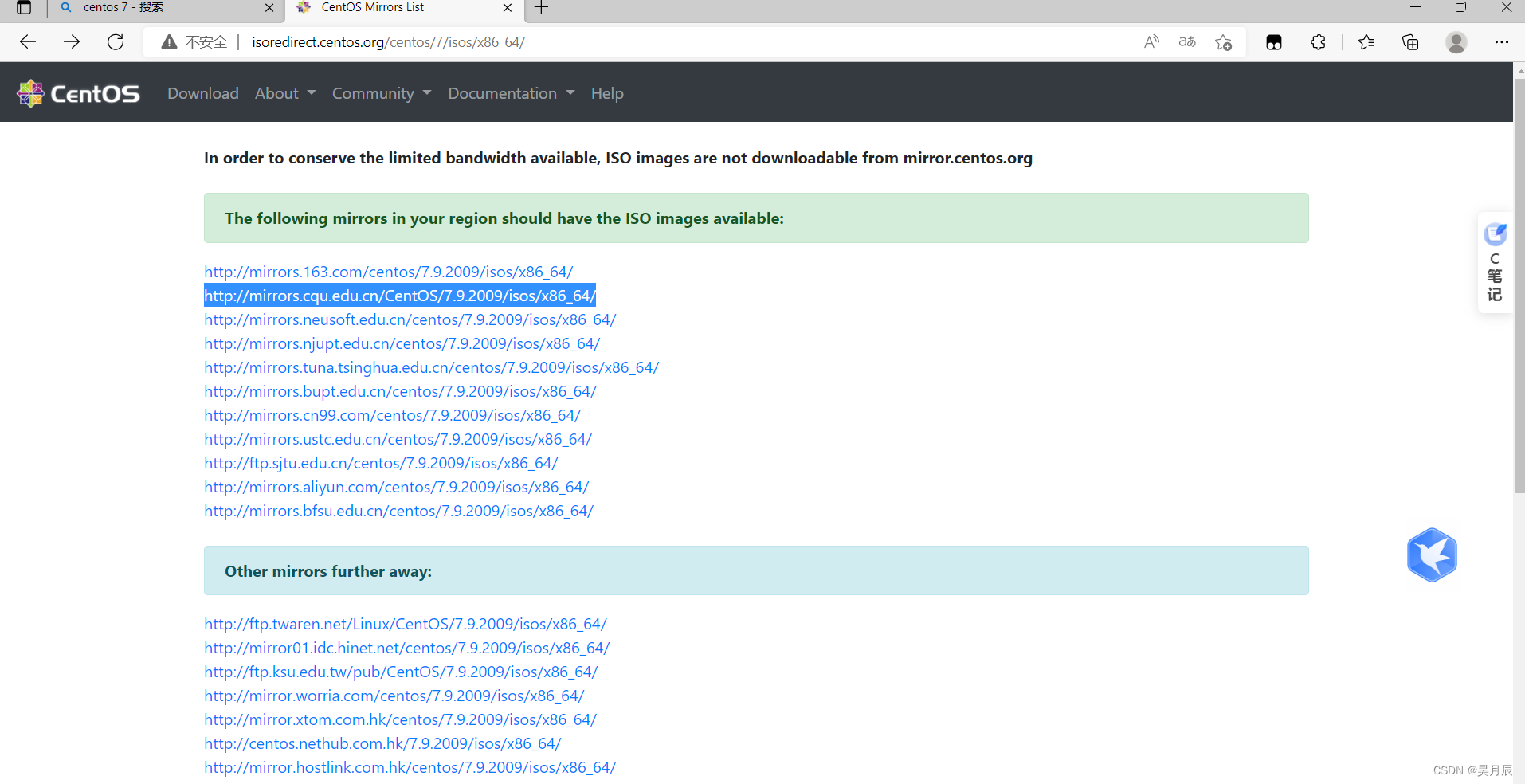Click the browser back arrow

(x=28, y=42)
